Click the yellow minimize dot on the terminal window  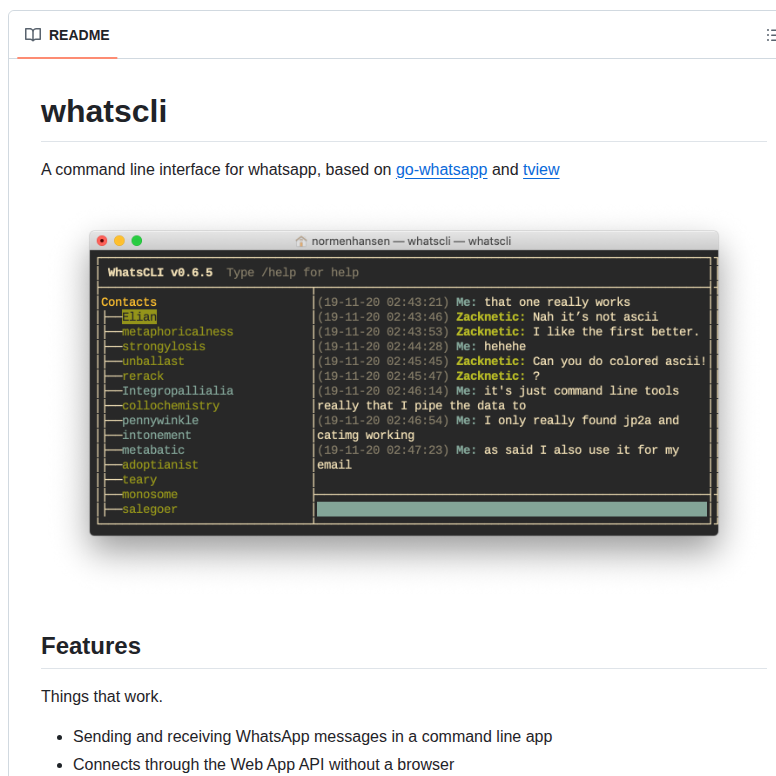coord(119,241)
